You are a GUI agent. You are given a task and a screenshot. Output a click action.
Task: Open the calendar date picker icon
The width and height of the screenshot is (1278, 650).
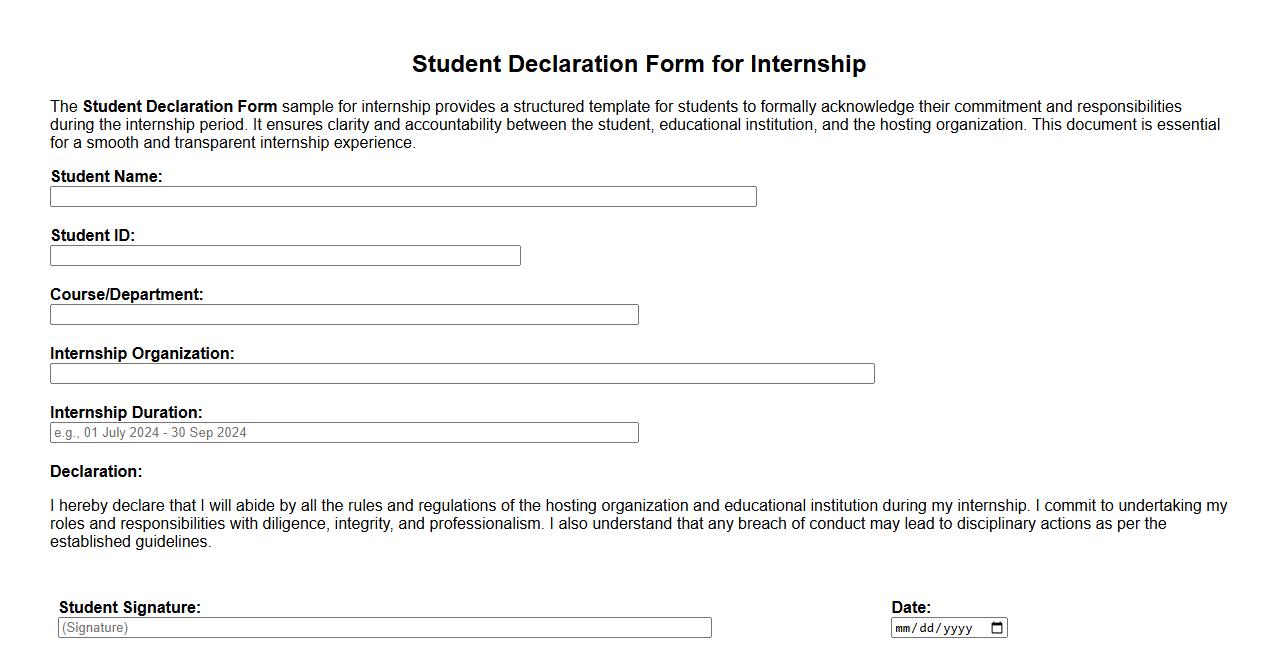click(996, 627)
